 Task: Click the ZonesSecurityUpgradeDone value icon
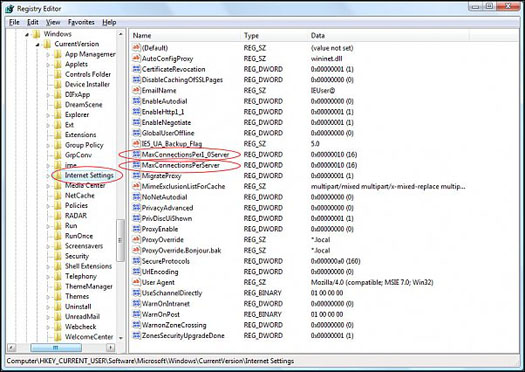(136, 336)
